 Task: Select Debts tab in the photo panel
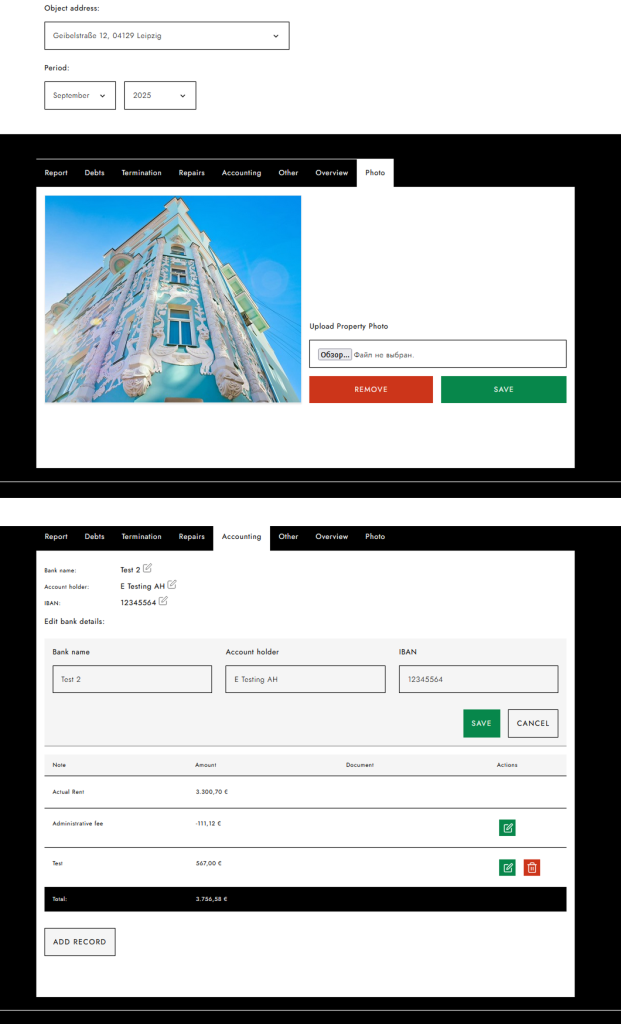click(94, 173)
